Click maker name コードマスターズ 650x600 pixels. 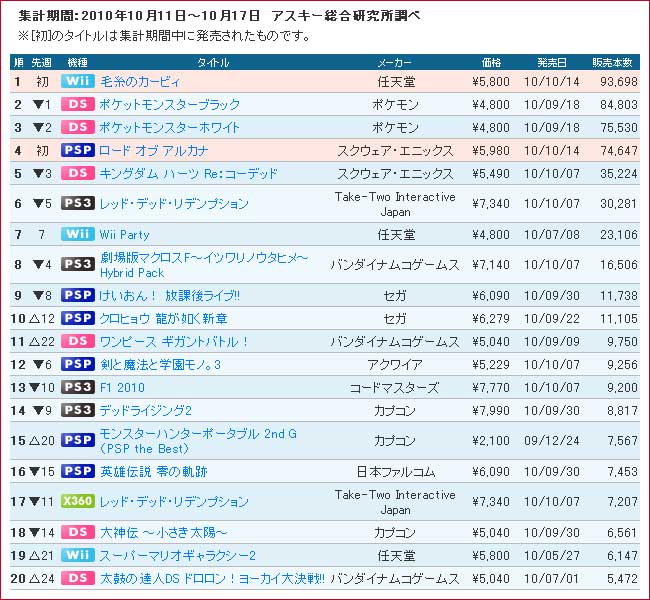coord(394,388)
